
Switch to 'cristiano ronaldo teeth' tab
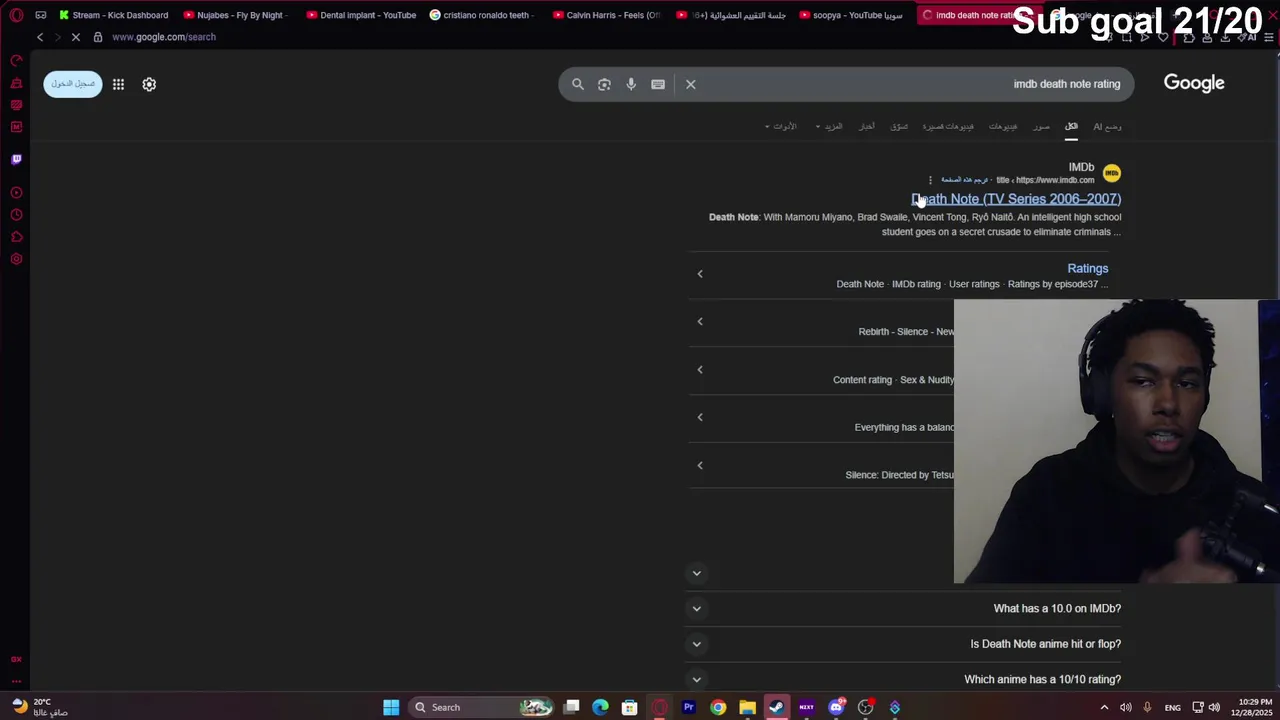(484, 15)
